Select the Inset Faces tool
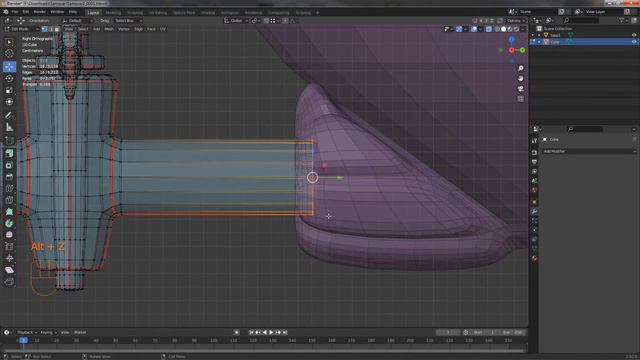The height and width of the screenshot is (360, 640). coord(9,165)
